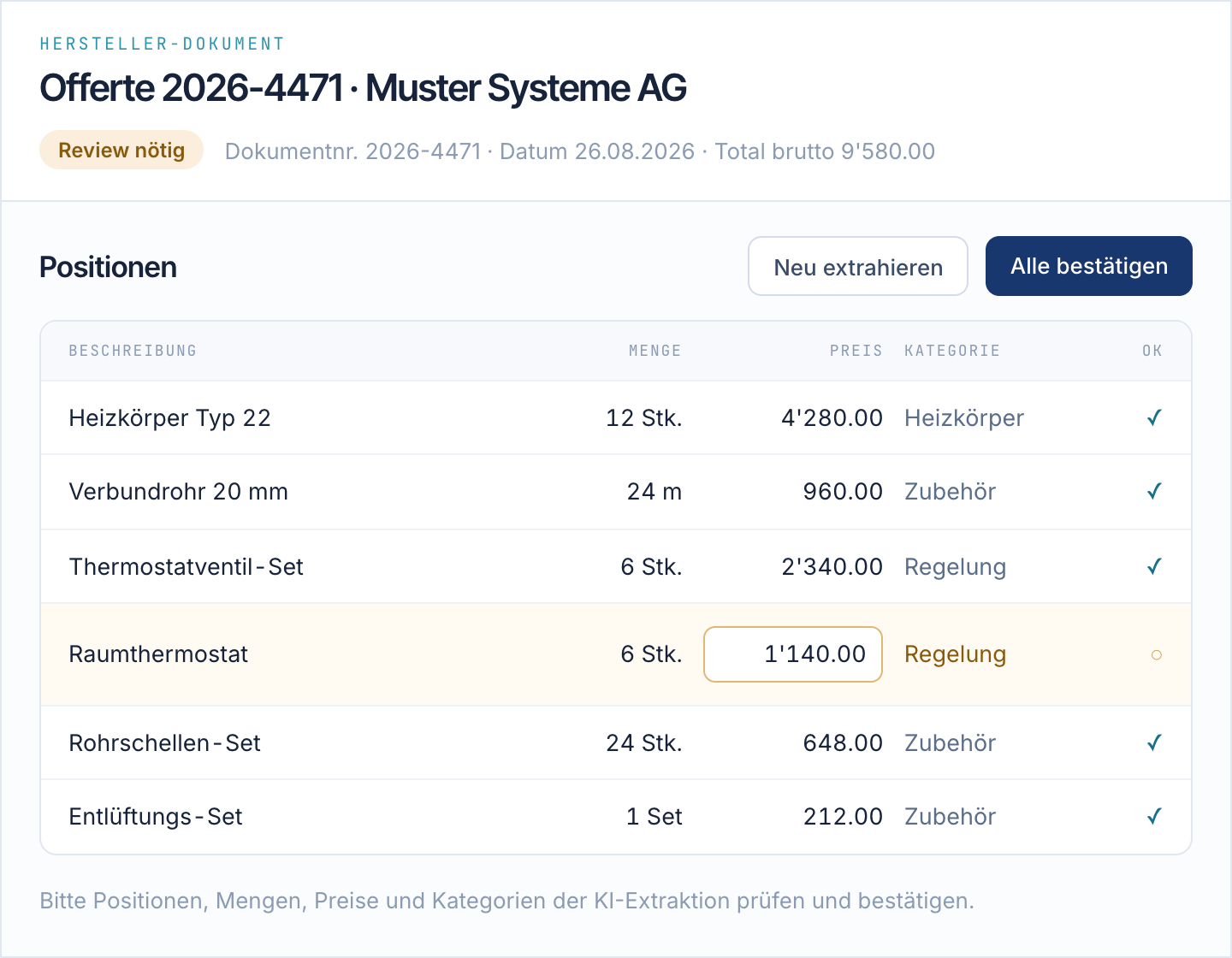Select description Heizkörper Typ 22
The image size is (1232, 958).
coord(169,417)
